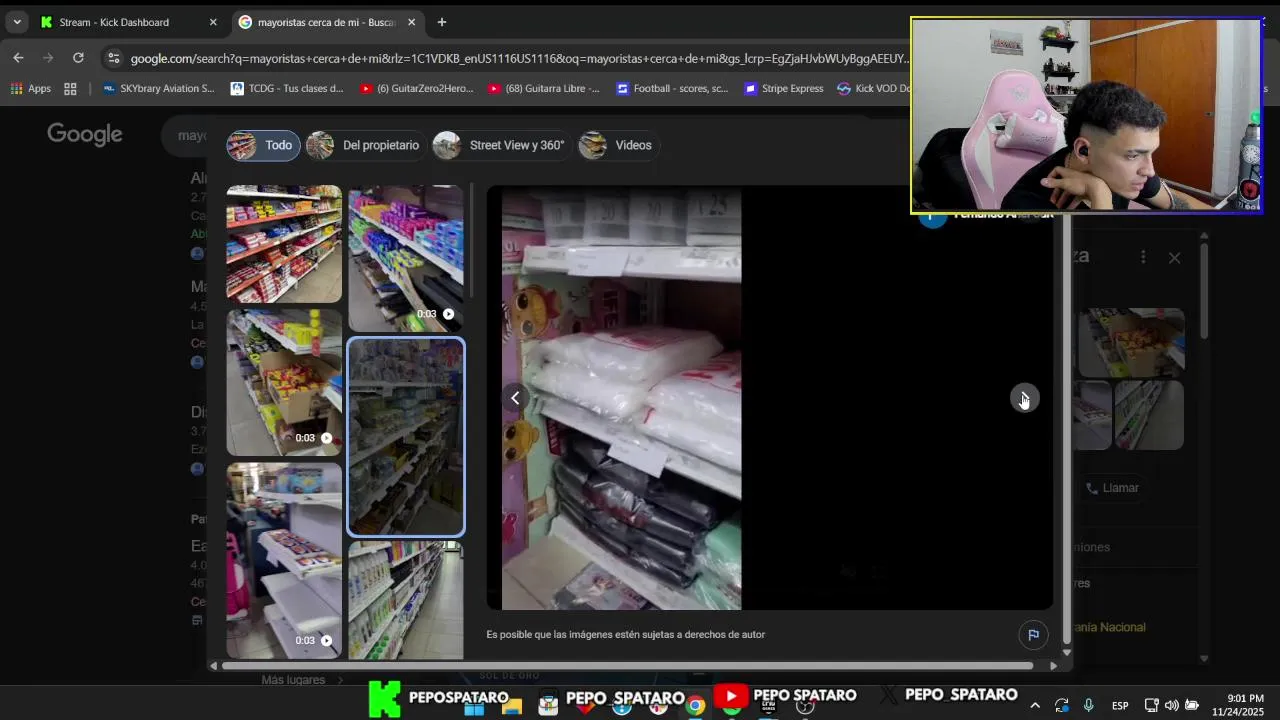This screenshot has height=720, width=1280.
Task: Open File Explorer from the taskbar
Action: (x=512, y=706)
